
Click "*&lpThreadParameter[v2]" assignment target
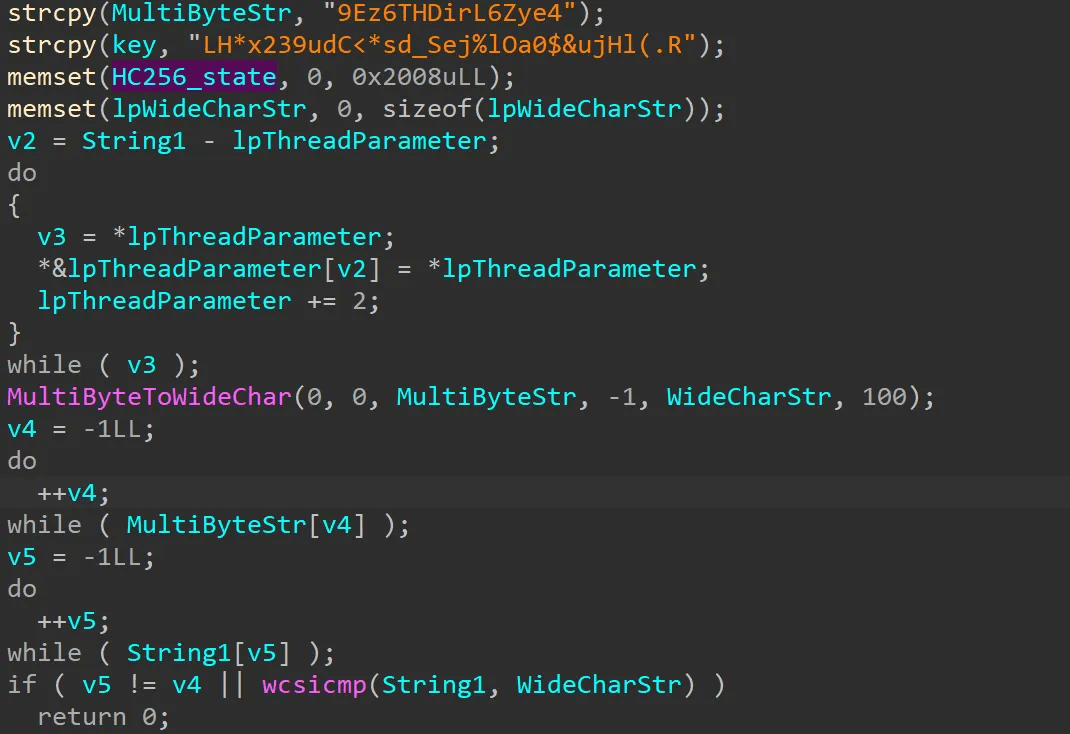208,269
